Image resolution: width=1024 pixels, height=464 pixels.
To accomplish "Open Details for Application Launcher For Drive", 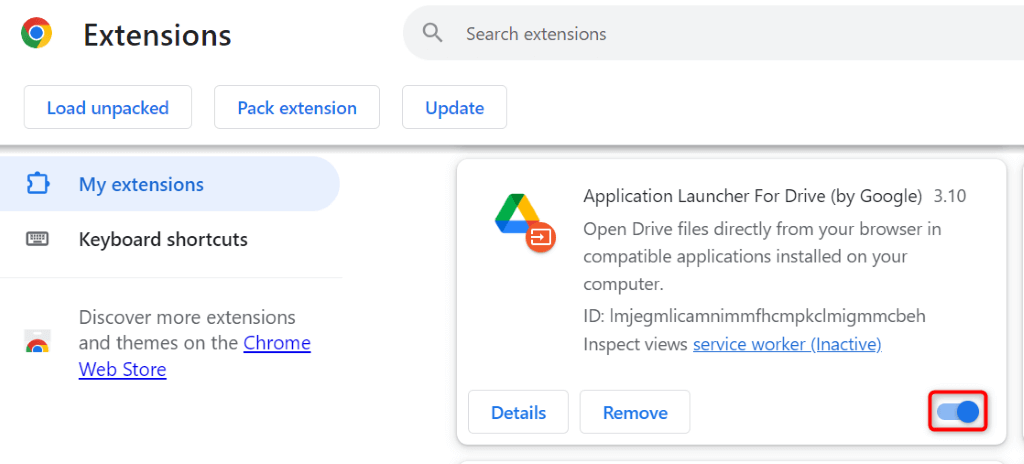I will click(x=518, y=412).
